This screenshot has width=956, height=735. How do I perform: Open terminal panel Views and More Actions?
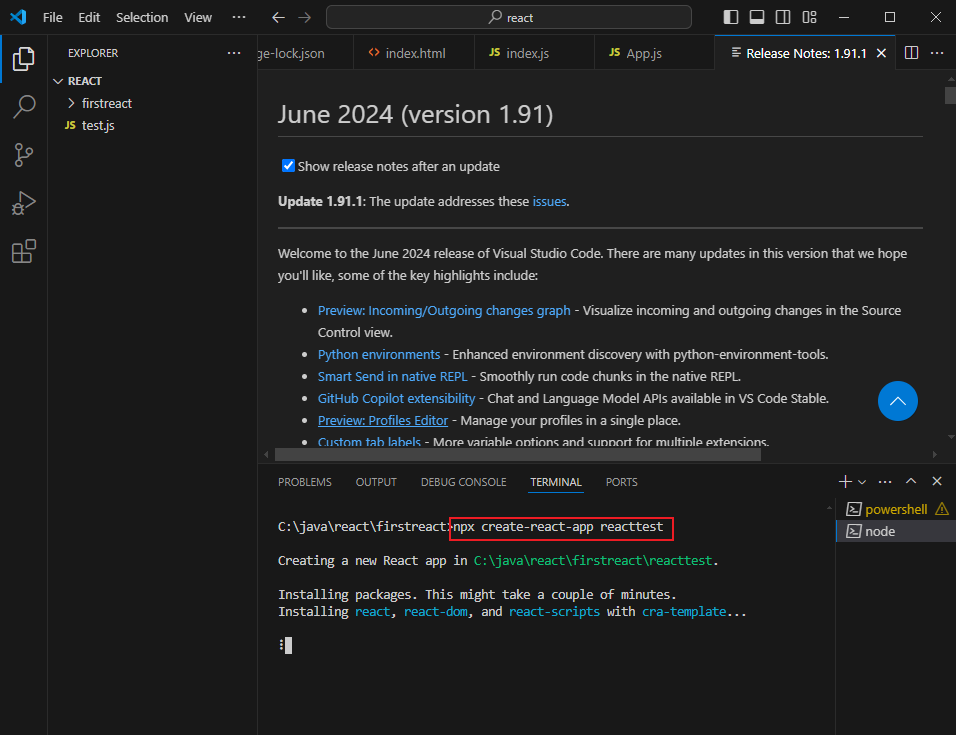click(885, 481)
